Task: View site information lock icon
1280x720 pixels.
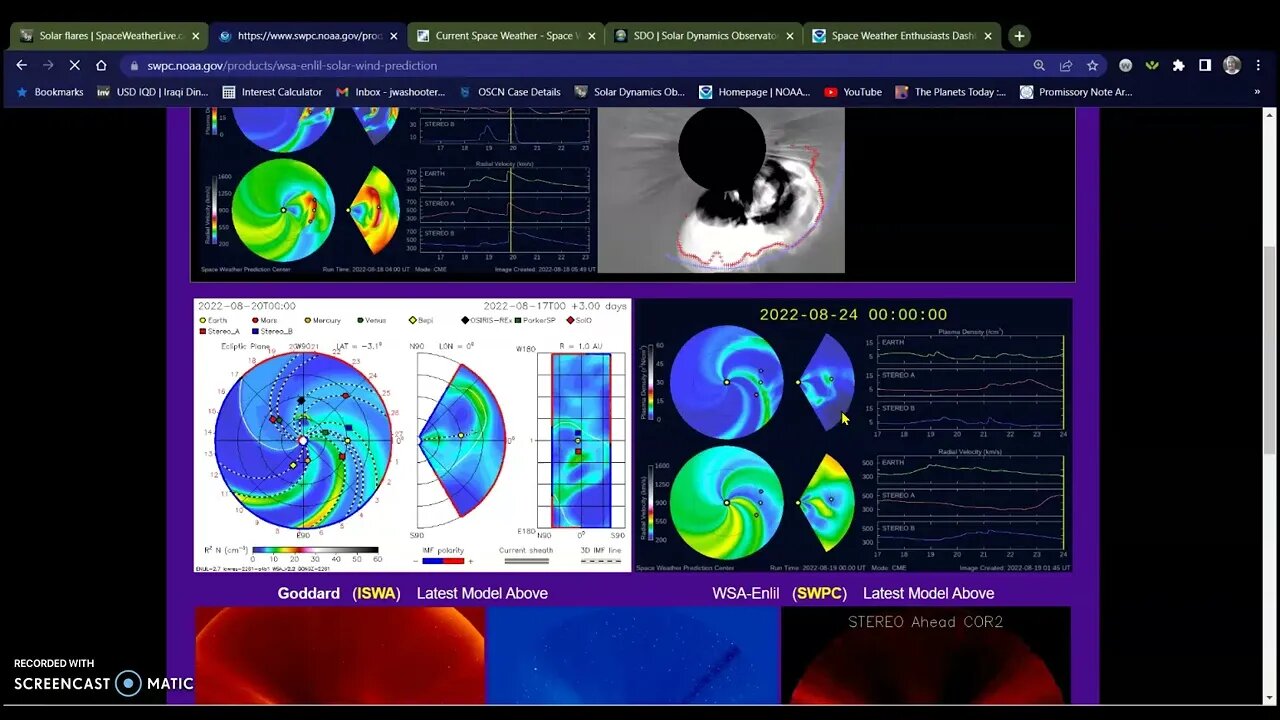Action: 135,65
